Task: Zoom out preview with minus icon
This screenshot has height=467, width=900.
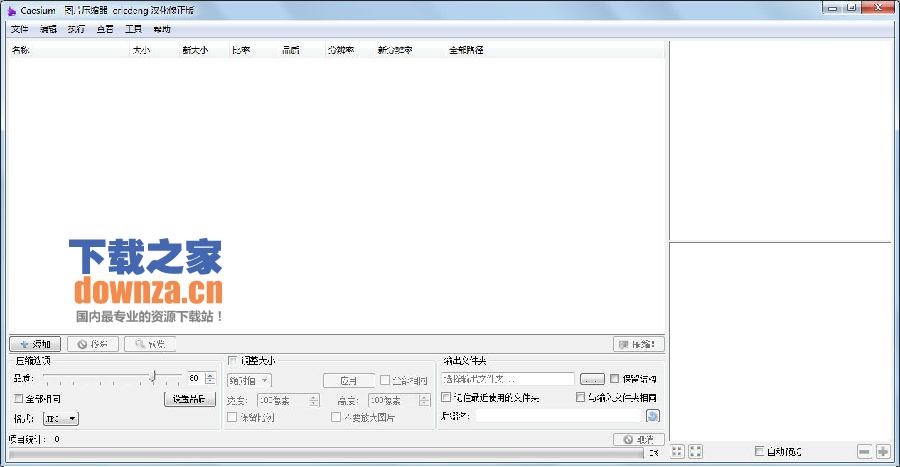Action: (x=864, y=452)
